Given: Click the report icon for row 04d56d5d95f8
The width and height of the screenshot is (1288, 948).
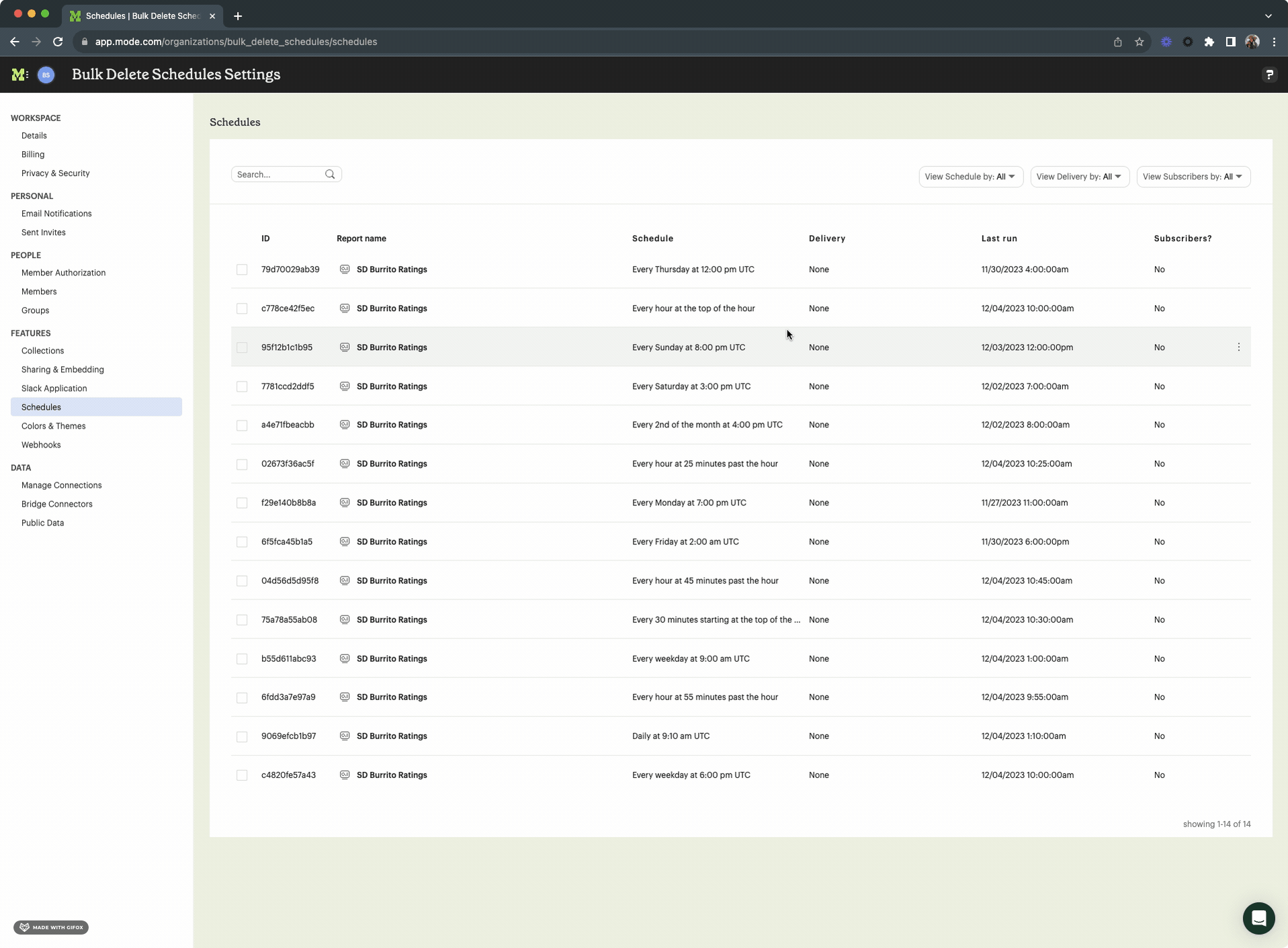Looking at the screenshot, I should 345,580.
